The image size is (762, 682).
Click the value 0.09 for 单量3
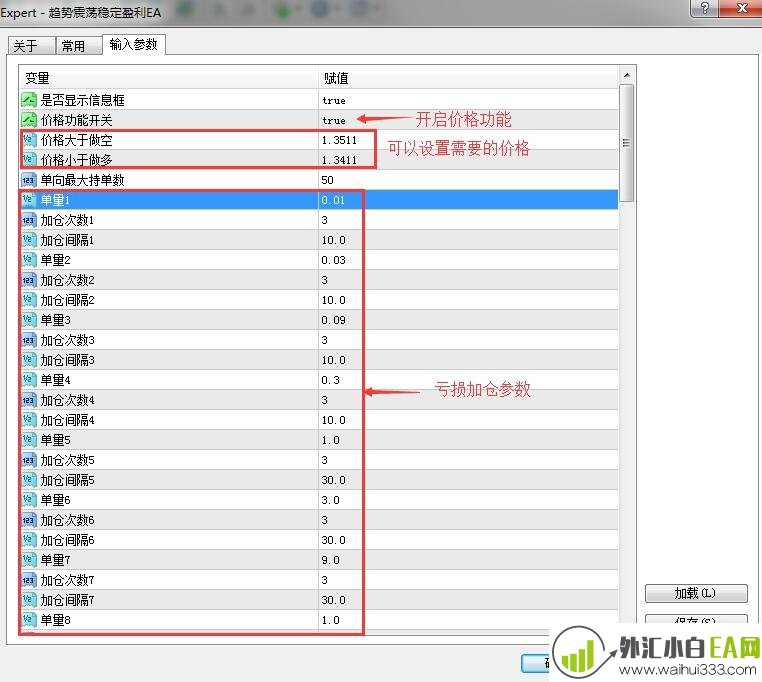click(333, 320)
